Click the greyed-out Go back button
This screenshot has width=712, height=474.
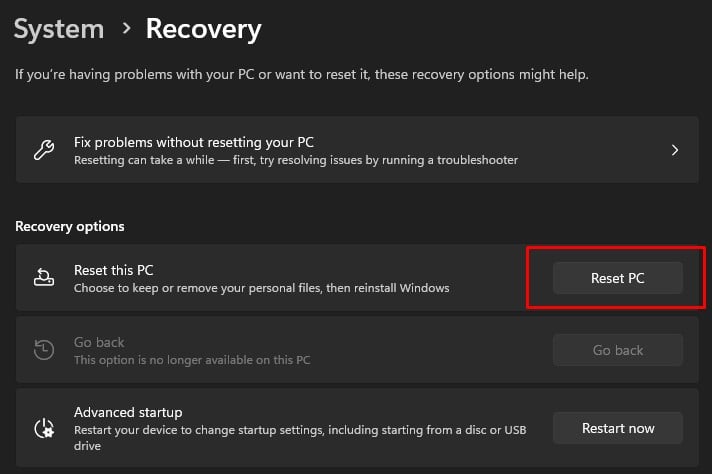(x=617, y=350)
